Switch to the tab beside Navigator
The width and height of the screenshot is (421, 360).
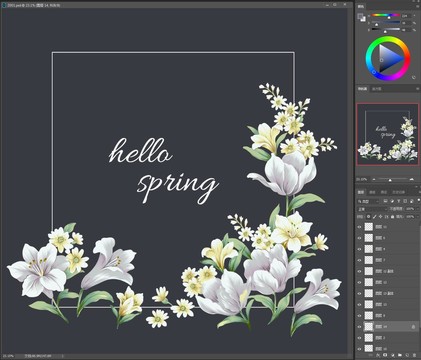376,89
